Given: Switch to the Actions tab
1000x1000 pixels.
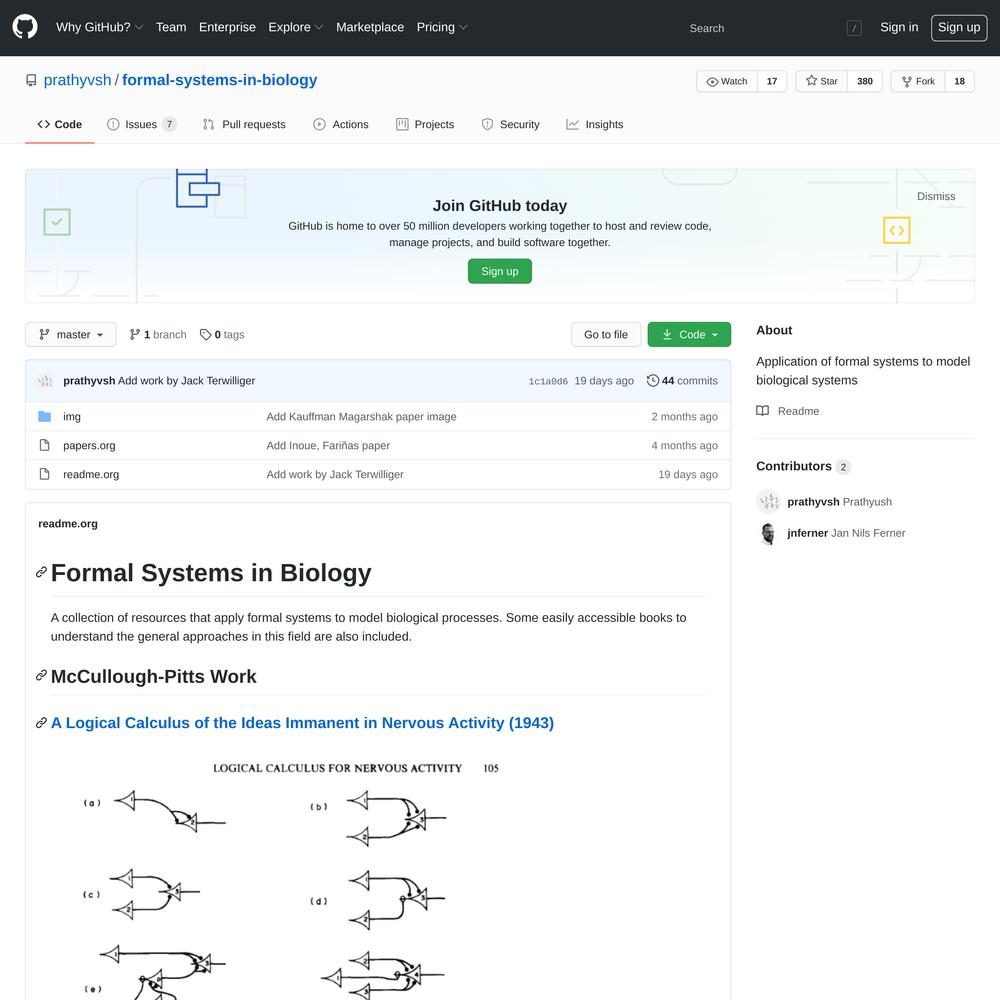Looking at the screenshot, I should click(341, 124).
